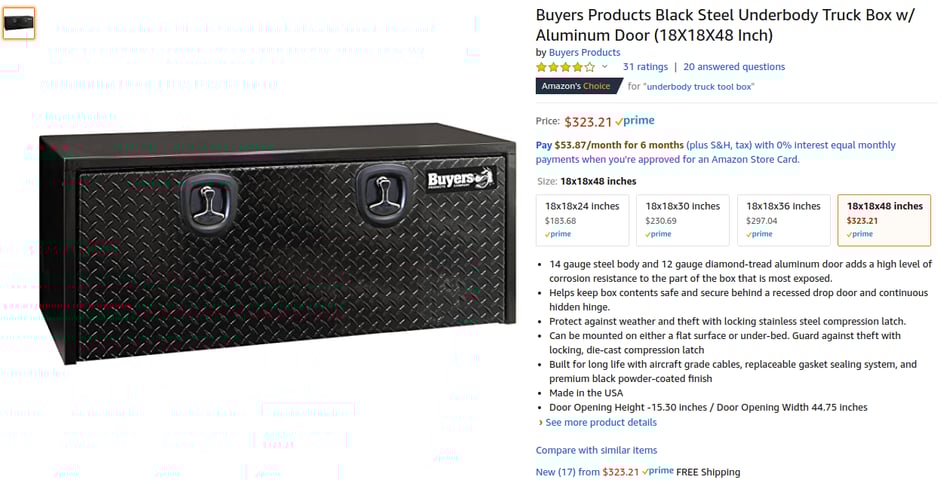This screenshot has width=950, height=486.
Task: Choose the 18x18x36 inches size option
Action: click(783, 220)
